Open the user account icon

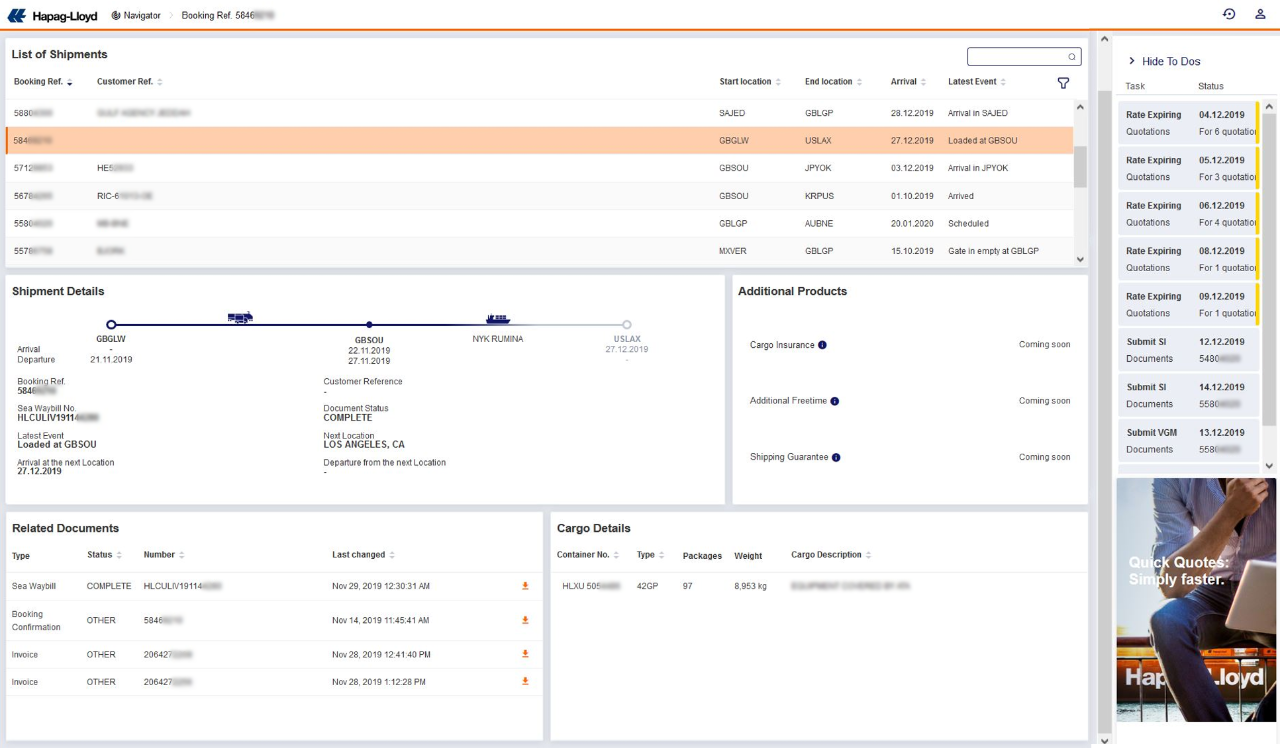point(1259,14)
